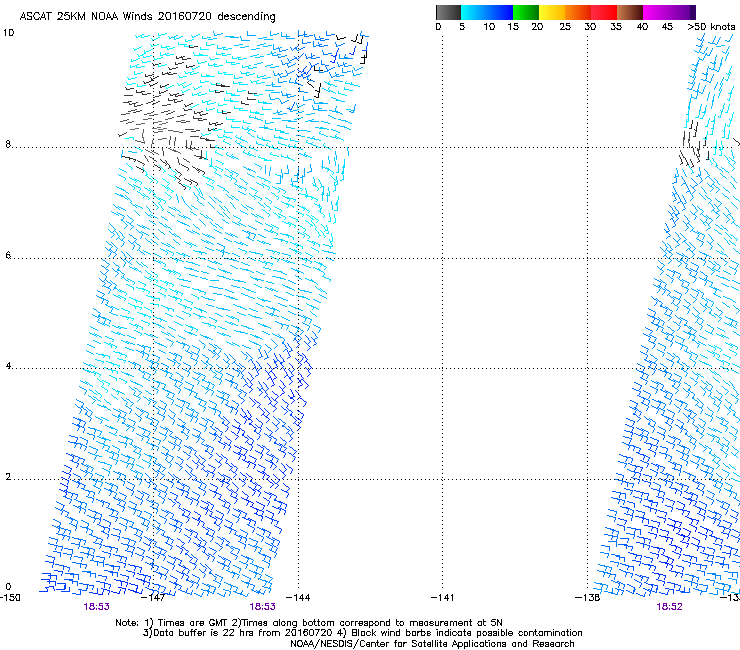This screenshot has width=740, height=650.
Task: Click the longitude axis label '-147'
Action: pyautogui.click(x=154, y=598)
